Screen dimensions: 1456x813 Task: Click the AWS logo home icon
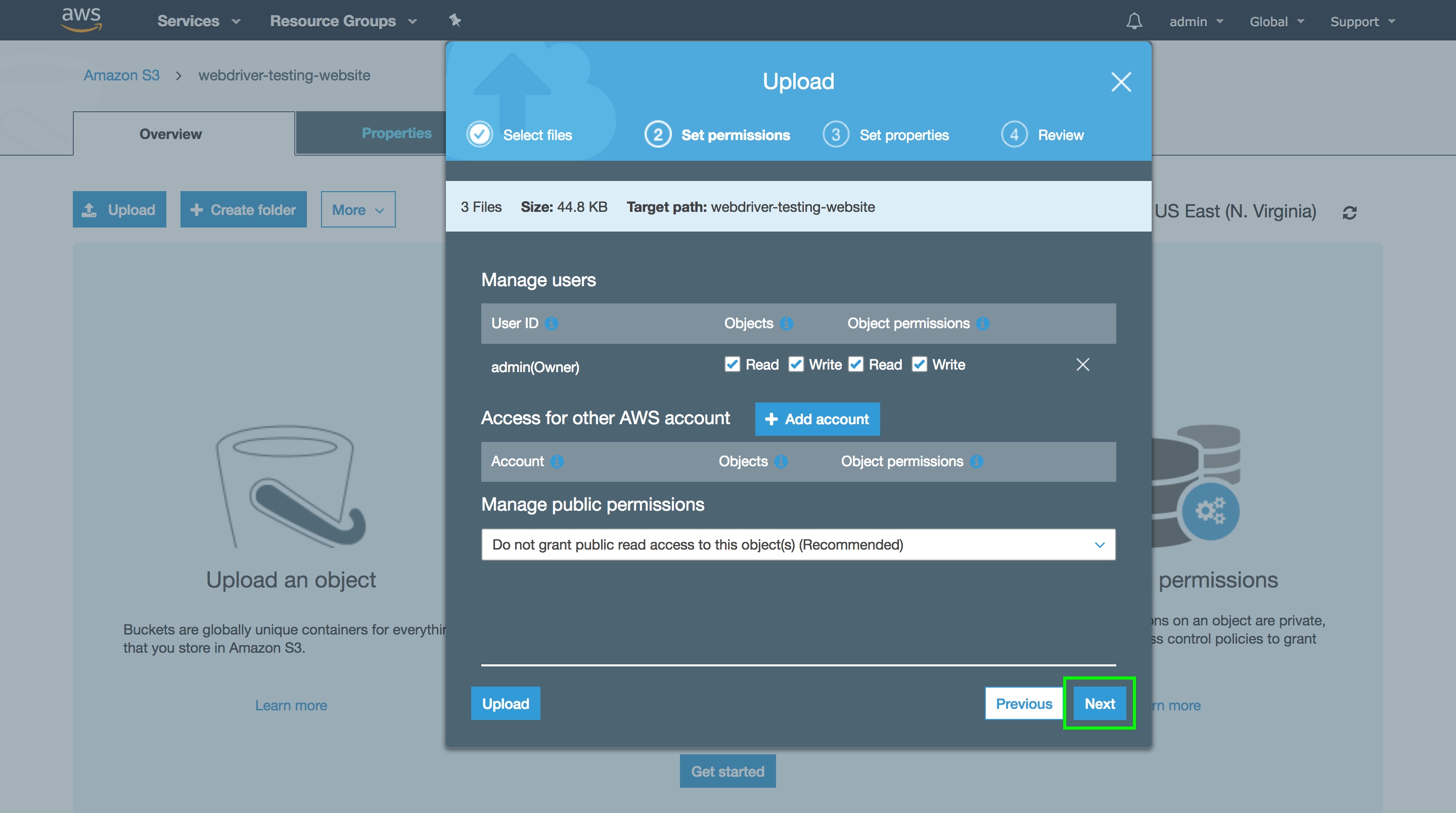click(81, 20)
